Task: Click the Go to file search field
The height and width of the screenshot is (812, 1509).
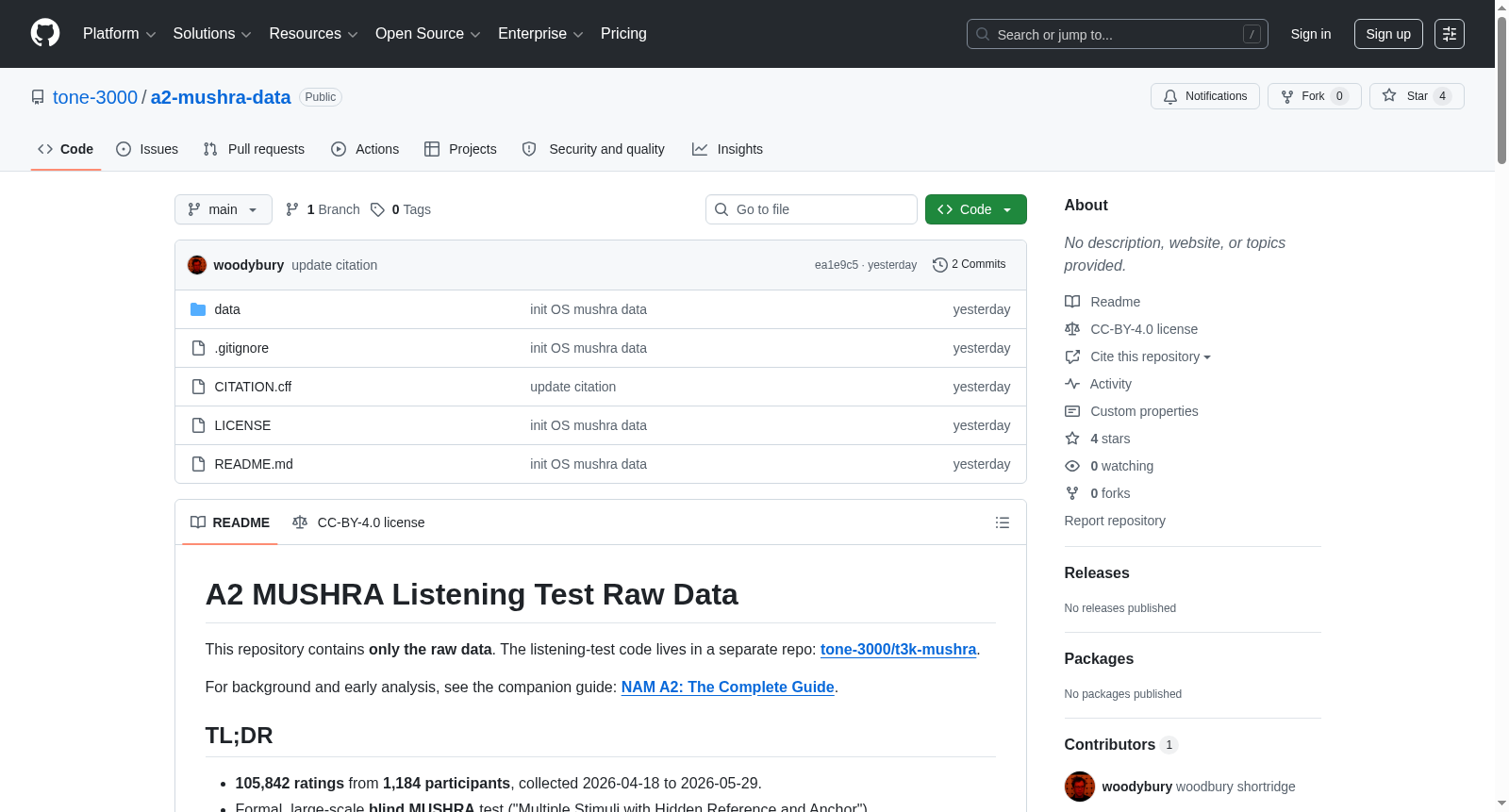Action: 811,209
